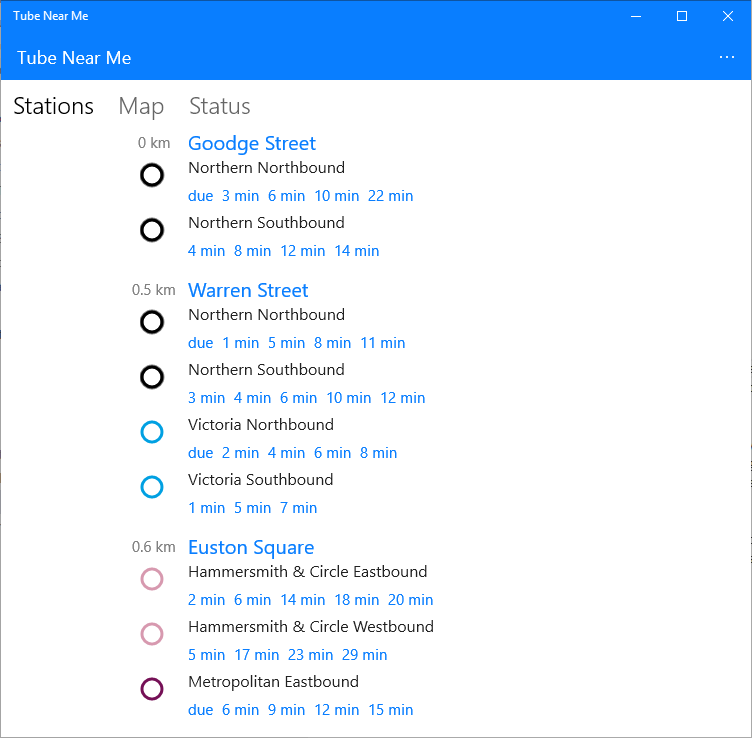
Task: Open the three-dot more options menu
Action: pyautogui.click(x=727, y=57)
